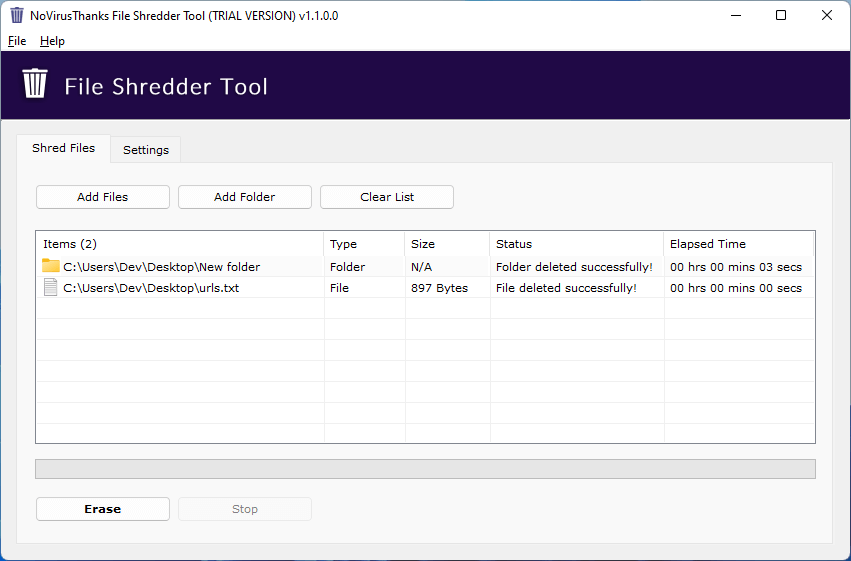Image resolution: width=851 pixels, height=561 pixels.
Task: Maximize the File Shredder Tool window
Action: click(x=781, y=15)
